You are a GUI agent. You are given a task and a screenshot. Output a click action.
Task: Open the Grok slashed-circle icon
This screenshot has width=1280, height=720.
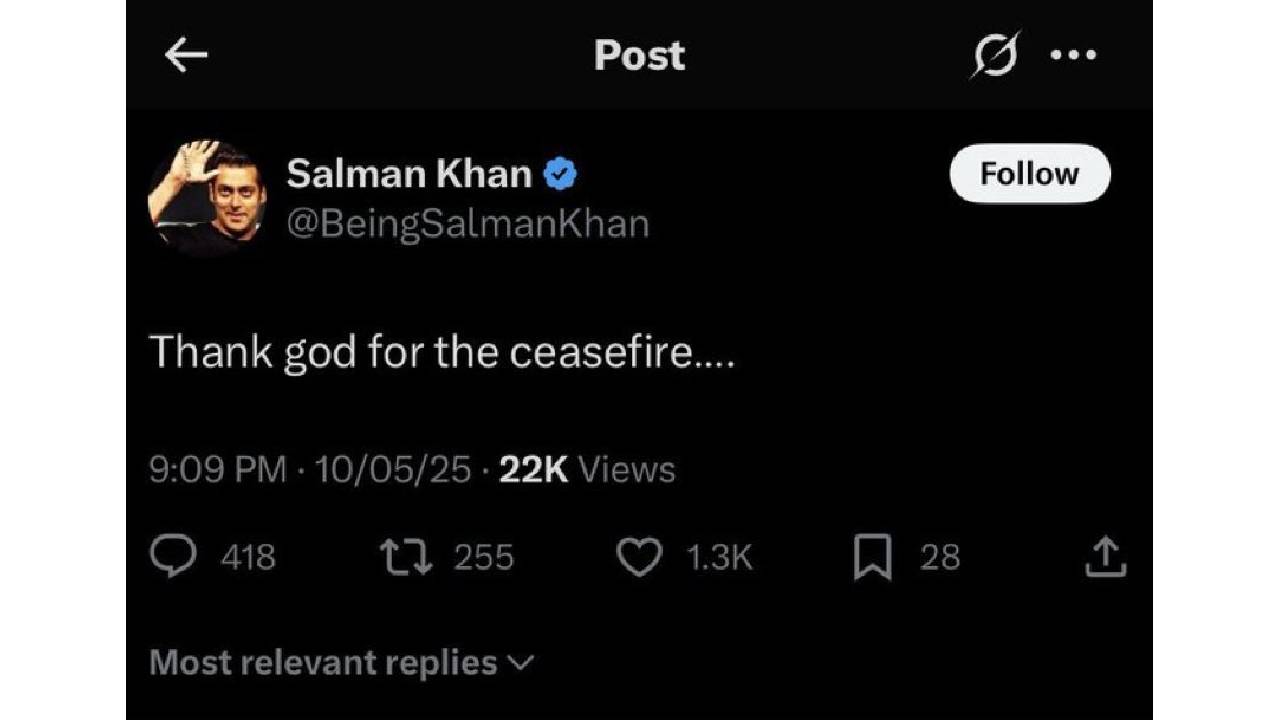click(995, 56)
